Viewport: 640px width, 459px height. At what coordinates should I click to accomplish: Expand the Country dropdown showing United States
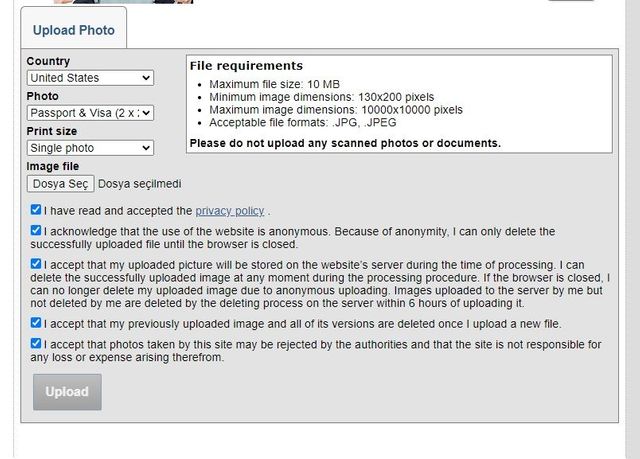pos(90,78)
